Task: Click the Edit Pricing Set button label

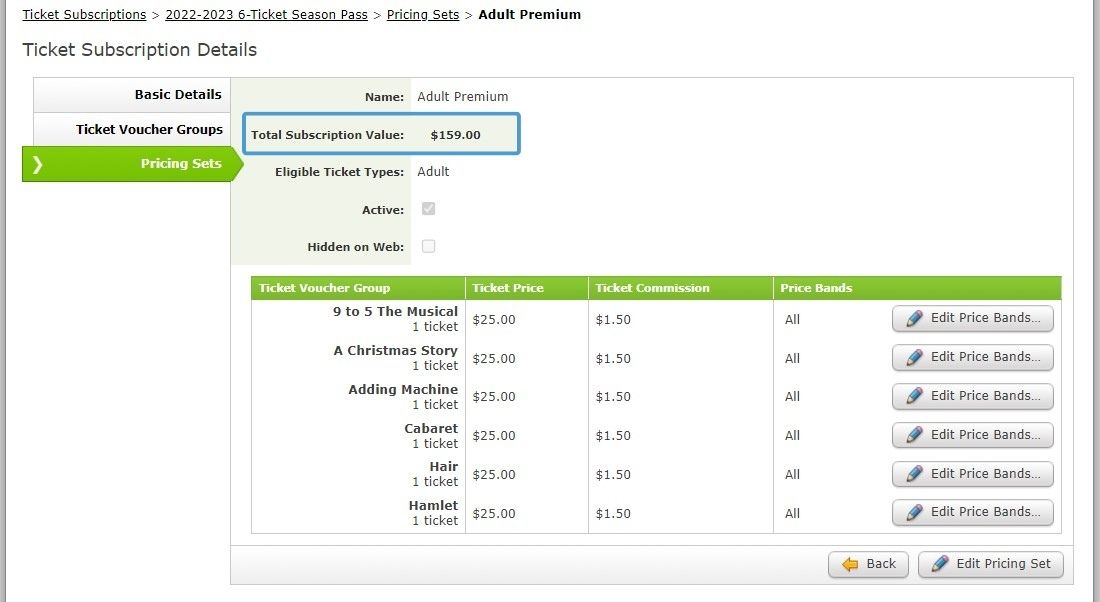Action: coord(1003,563)
